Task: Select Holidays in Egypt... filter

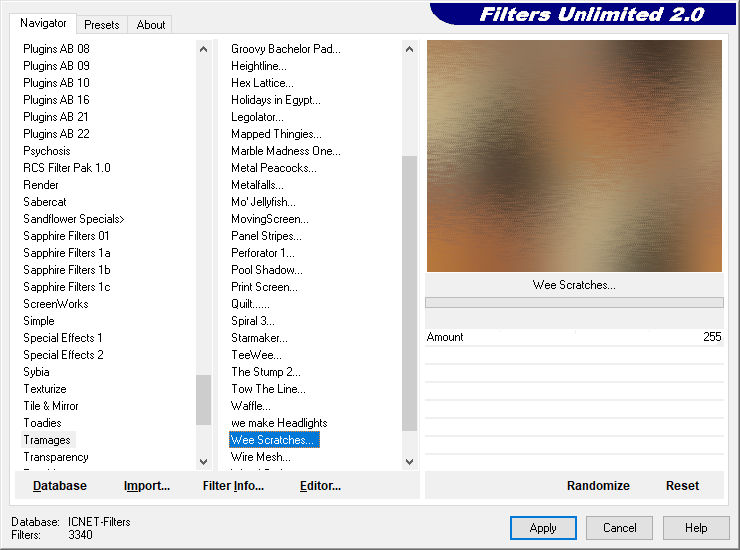Action: [x=276, y=100]
